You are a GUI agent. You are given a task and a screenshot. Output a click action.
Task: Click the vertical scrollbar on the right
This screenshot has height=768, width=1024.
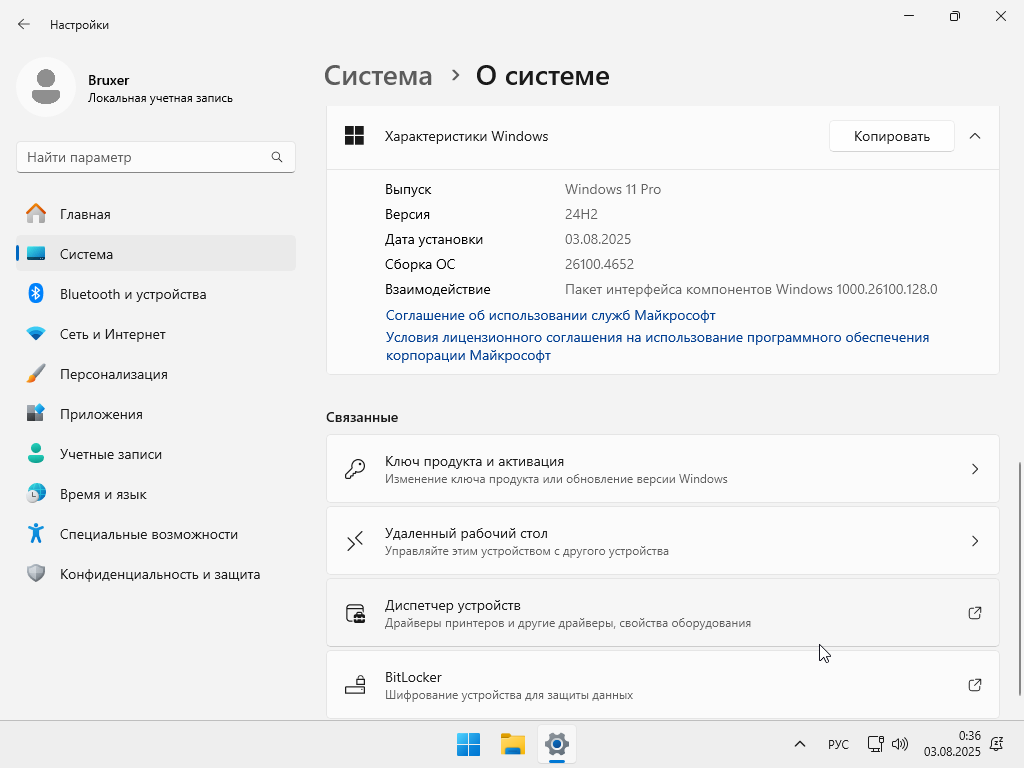point(1019,579)
